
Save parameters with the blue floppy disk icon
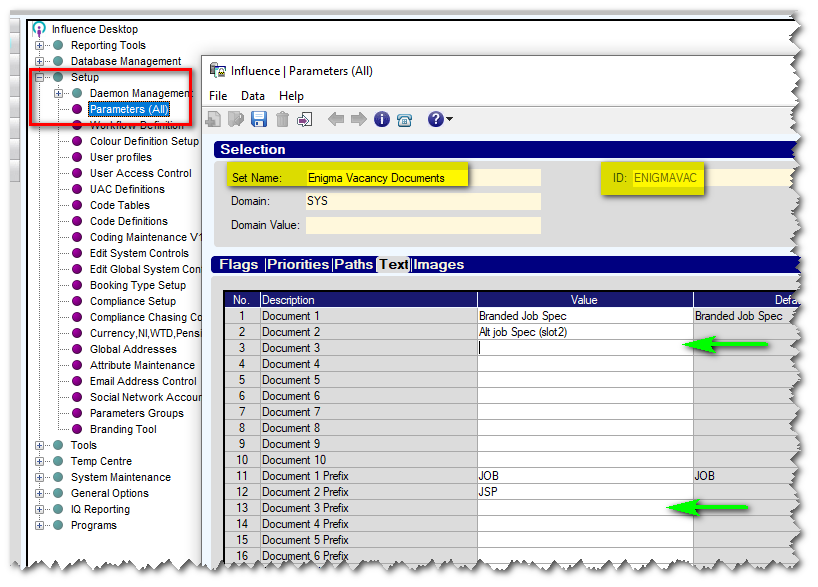point(259,119)
